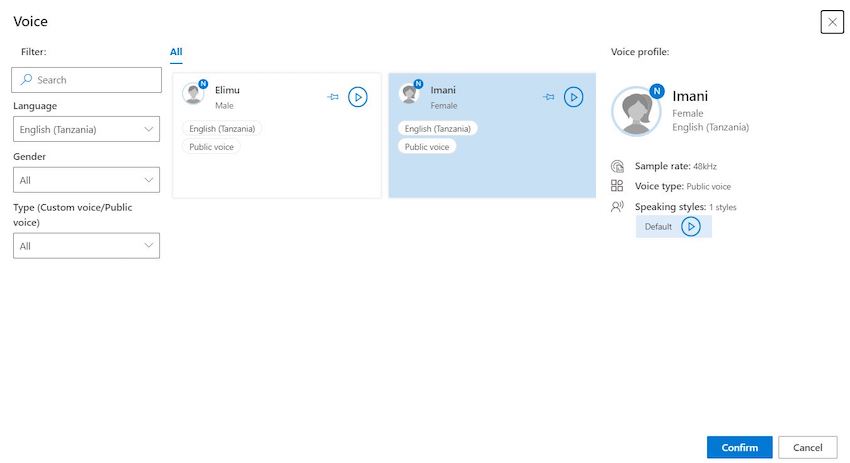
Task: Open the voice Type dropdown
Action: pyautogui.click(x=86, y=246)
